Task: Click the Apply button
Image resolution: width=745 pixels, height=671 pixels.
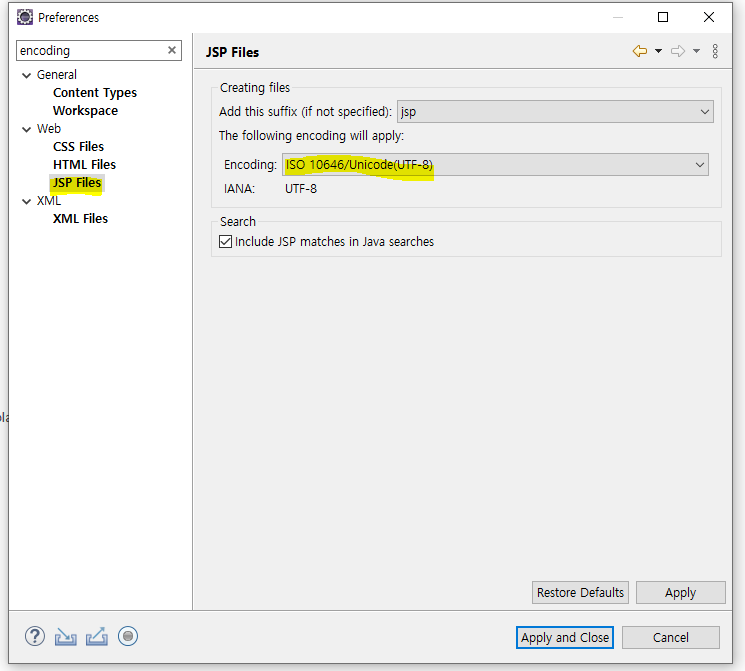Action: (x=680, y=593)
